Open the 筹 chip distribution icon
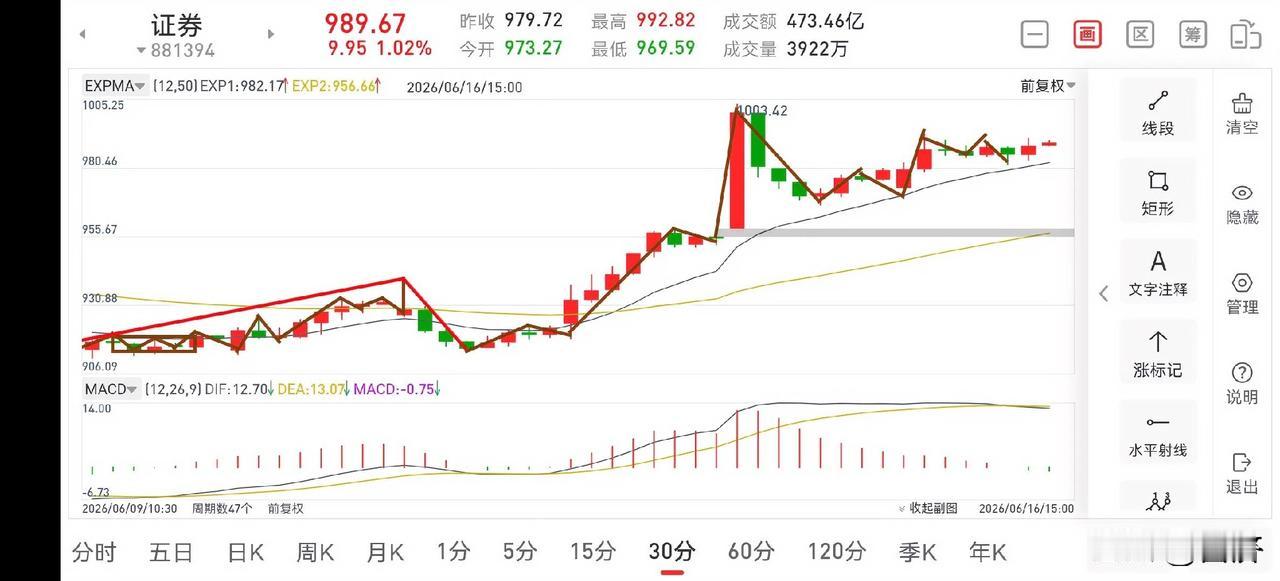 click(x=1192, y=34)
